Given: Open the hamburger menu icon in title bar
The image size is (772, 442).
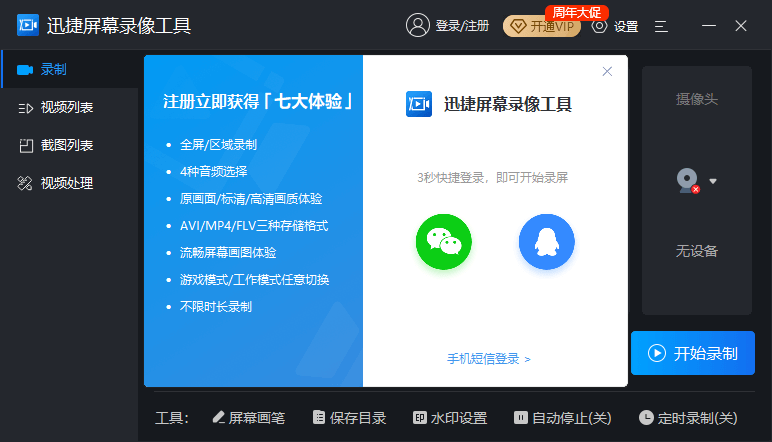Looking at the screenshot, I should point(661,26).
